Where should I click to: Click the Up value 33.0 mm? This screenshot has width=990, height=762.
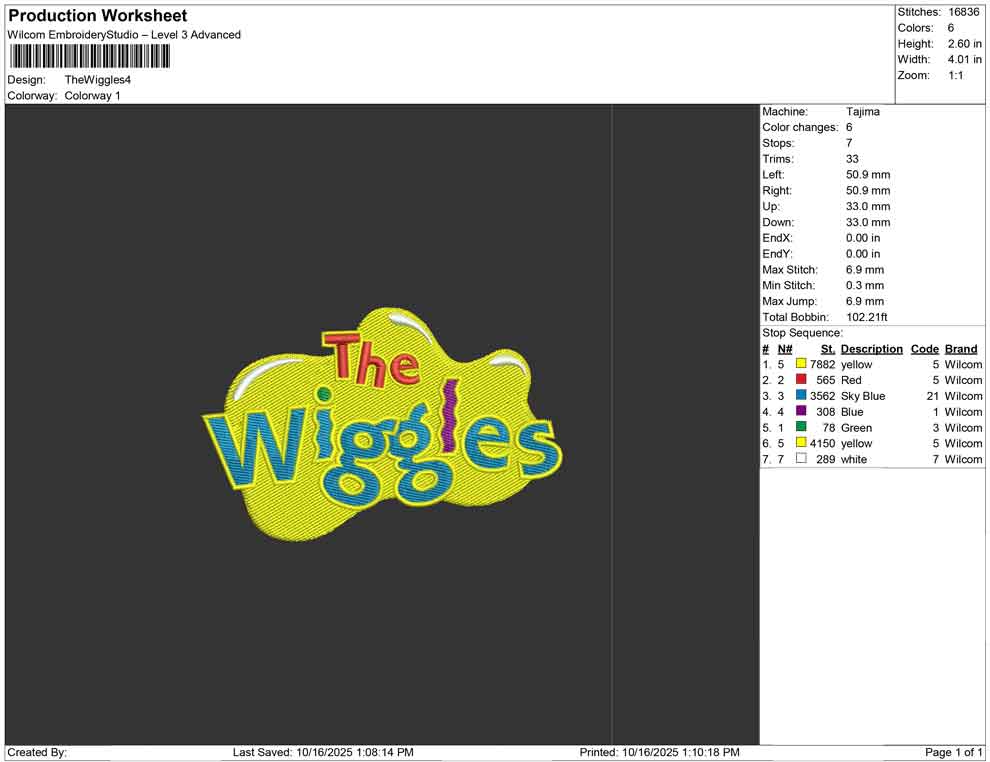point(868,206)
